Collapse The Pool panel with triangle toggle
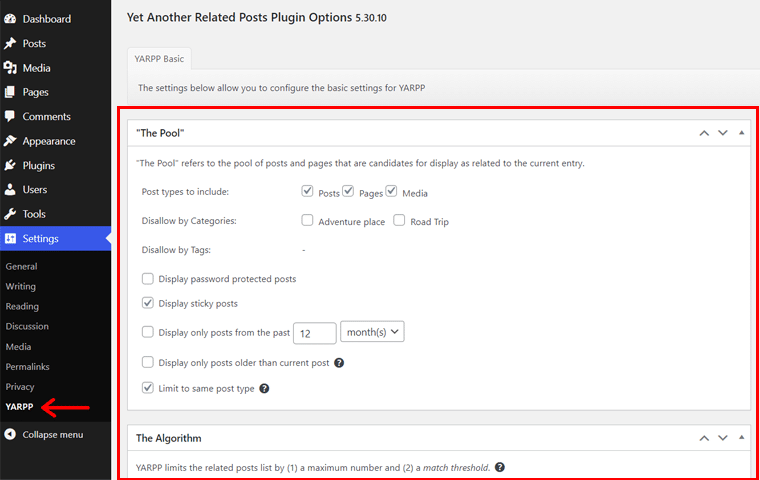Viewport: 760px width, 480px height. (x=741, y=132)
